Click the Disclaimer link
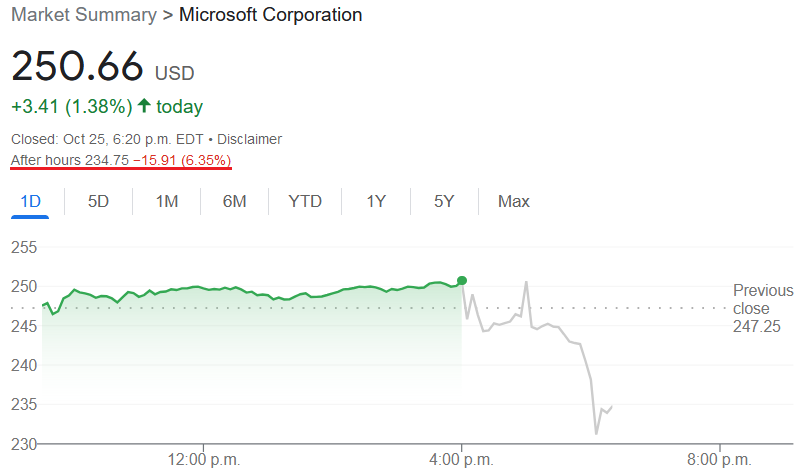 click(249, 139)
